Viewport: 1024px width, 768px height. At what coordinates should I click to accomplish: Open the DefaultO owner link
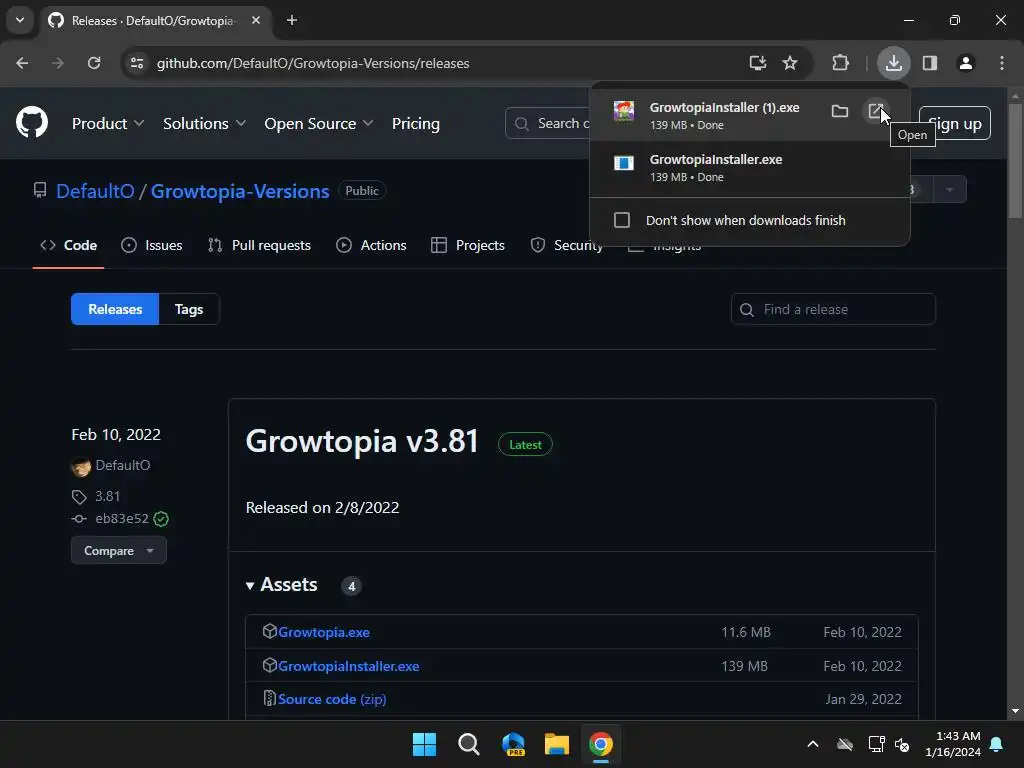coord(95,191)
